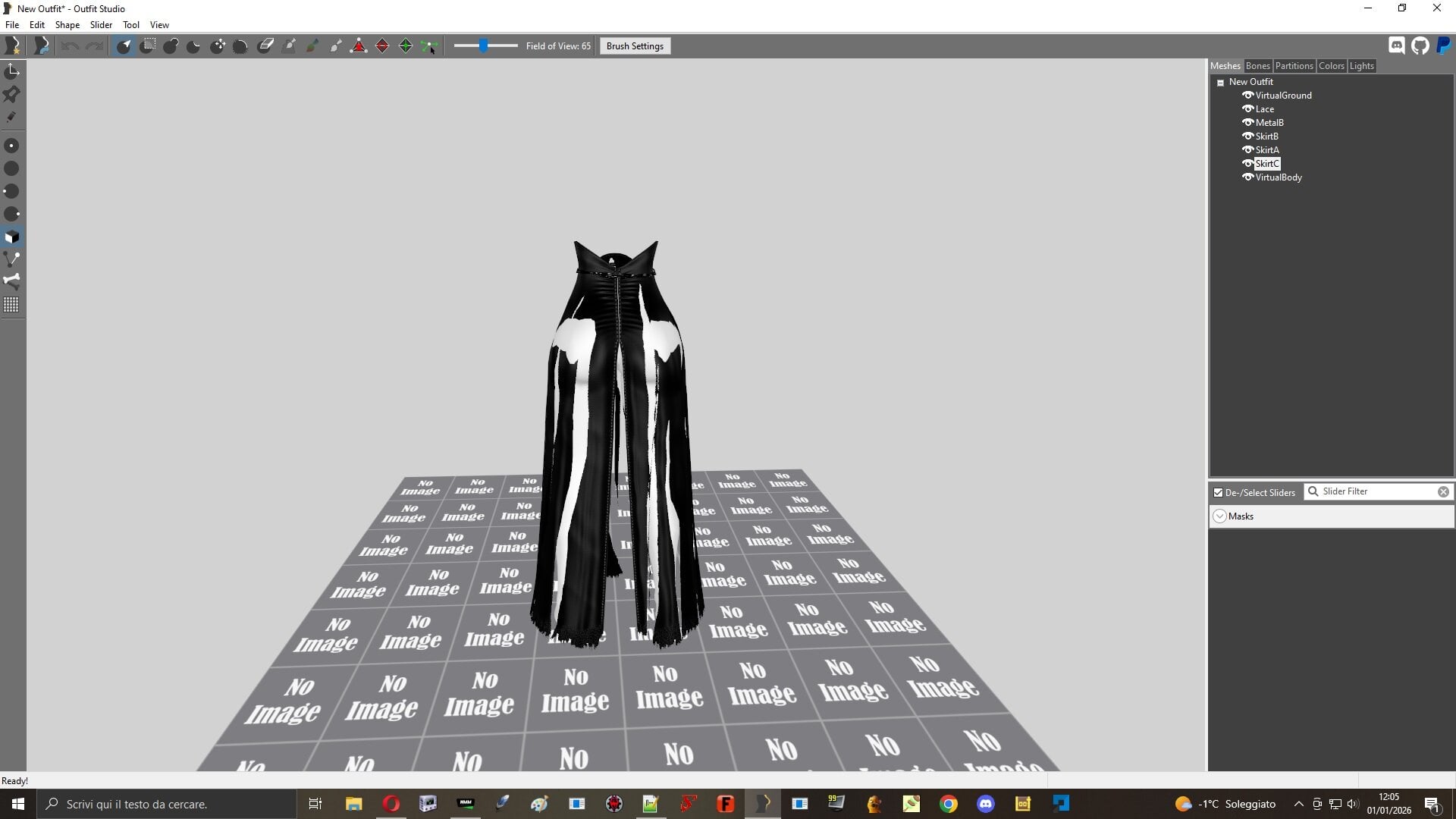This screenshot has width=1456, height=819.
Task: Toggle the pivot pushpin icon
Action: click(12, 94)
